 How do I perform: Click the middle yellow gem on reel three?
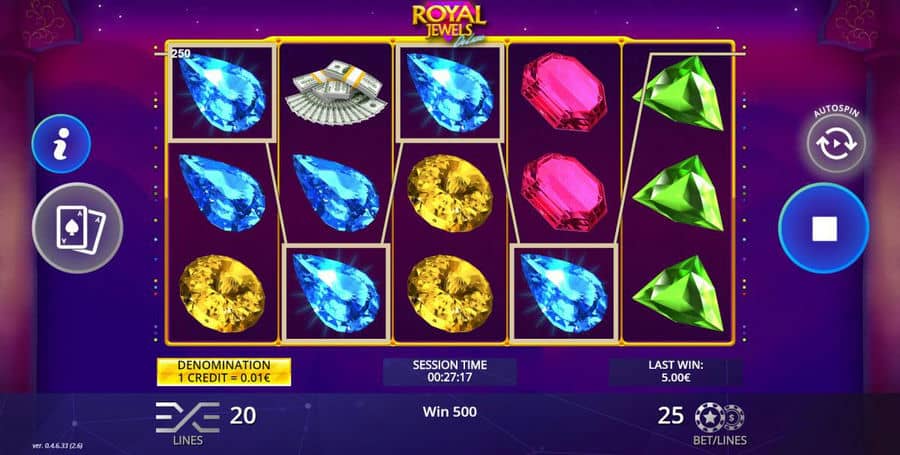tap(450, 193)
